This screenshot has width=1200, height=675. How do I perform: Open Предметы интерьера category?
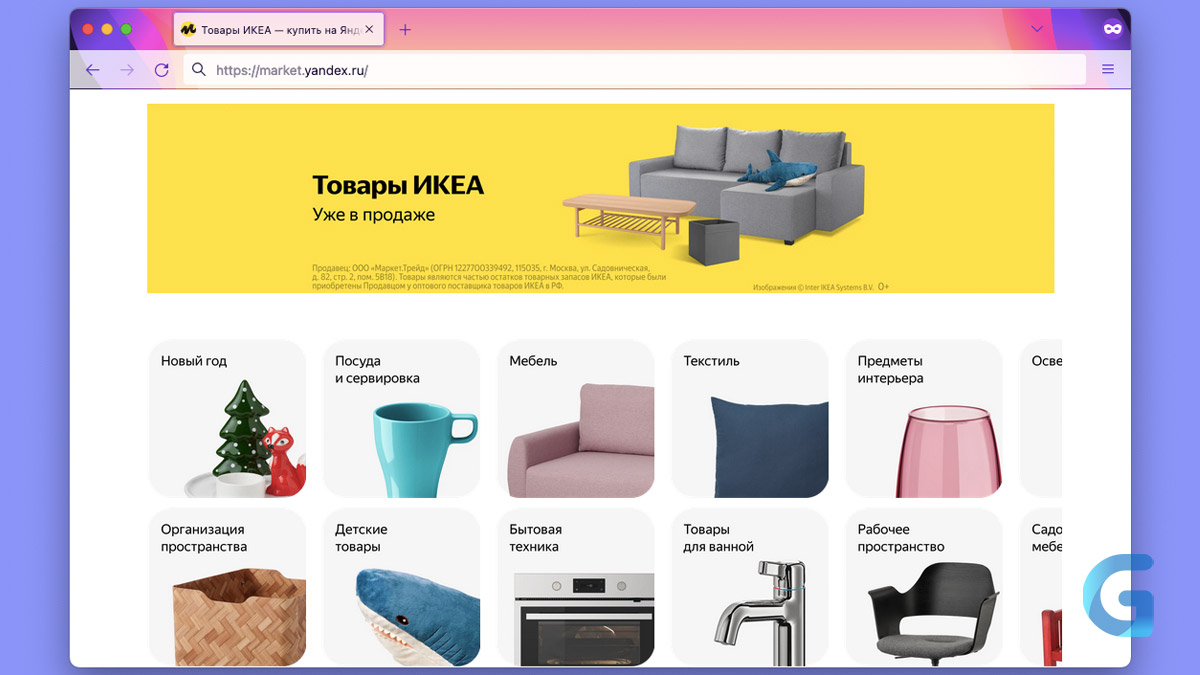tap(924, 419)
